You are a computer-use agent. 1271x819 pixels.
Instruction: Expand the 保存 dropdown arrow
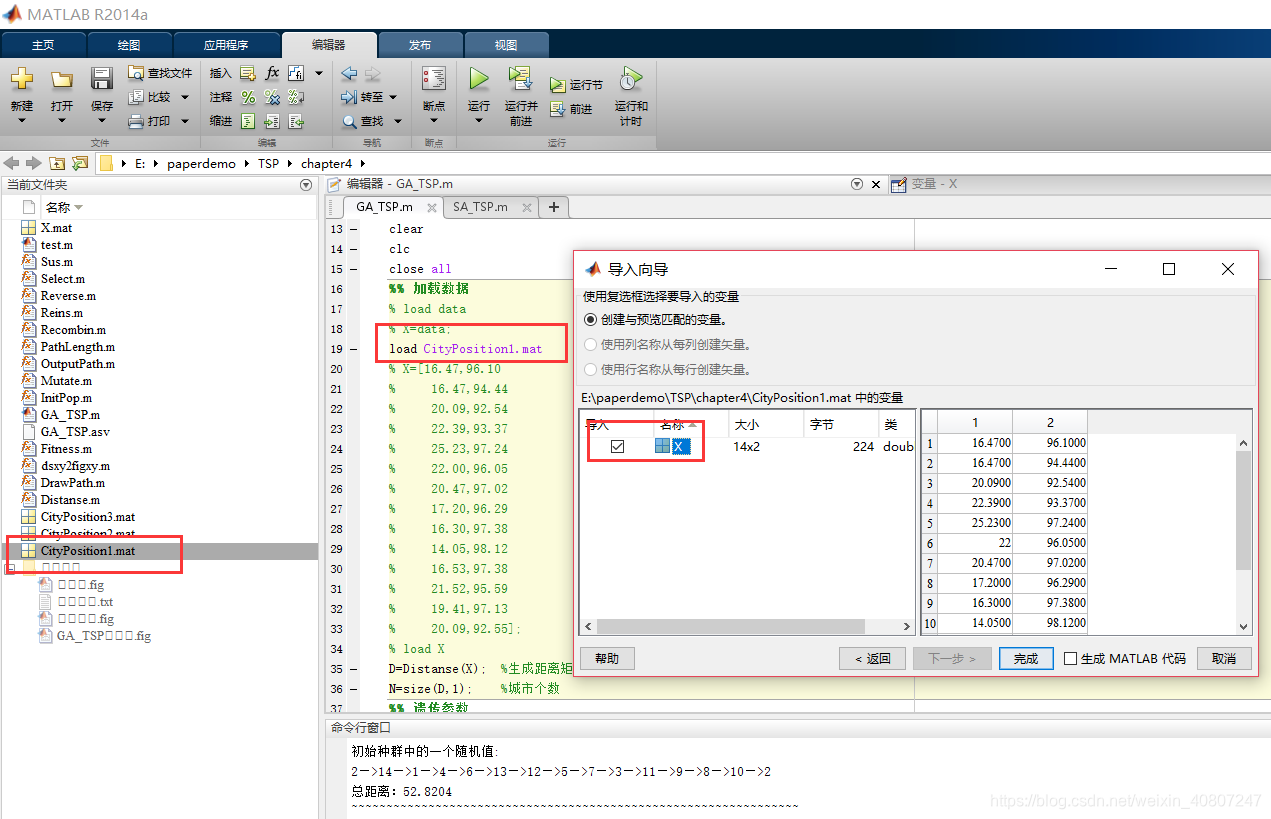click(x=102, y=121)
